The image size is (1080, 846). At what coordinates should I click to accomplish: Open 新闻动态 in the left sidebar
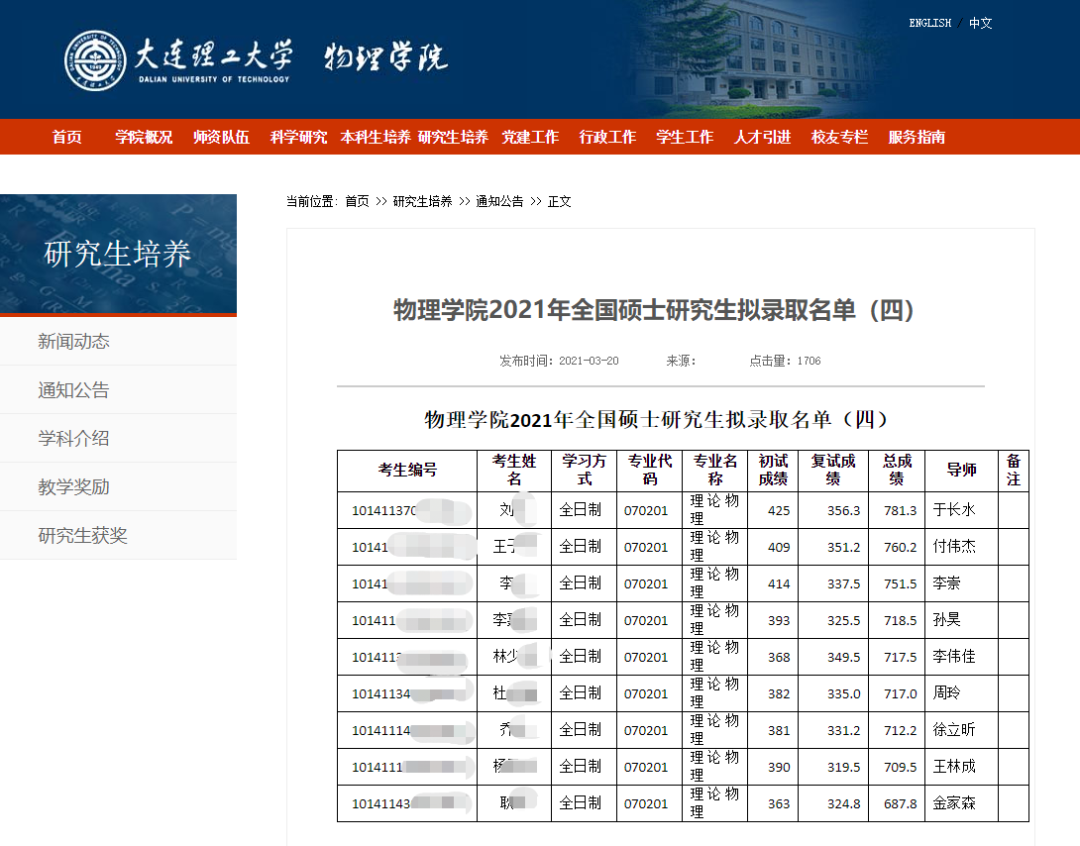tap(74, 342)
